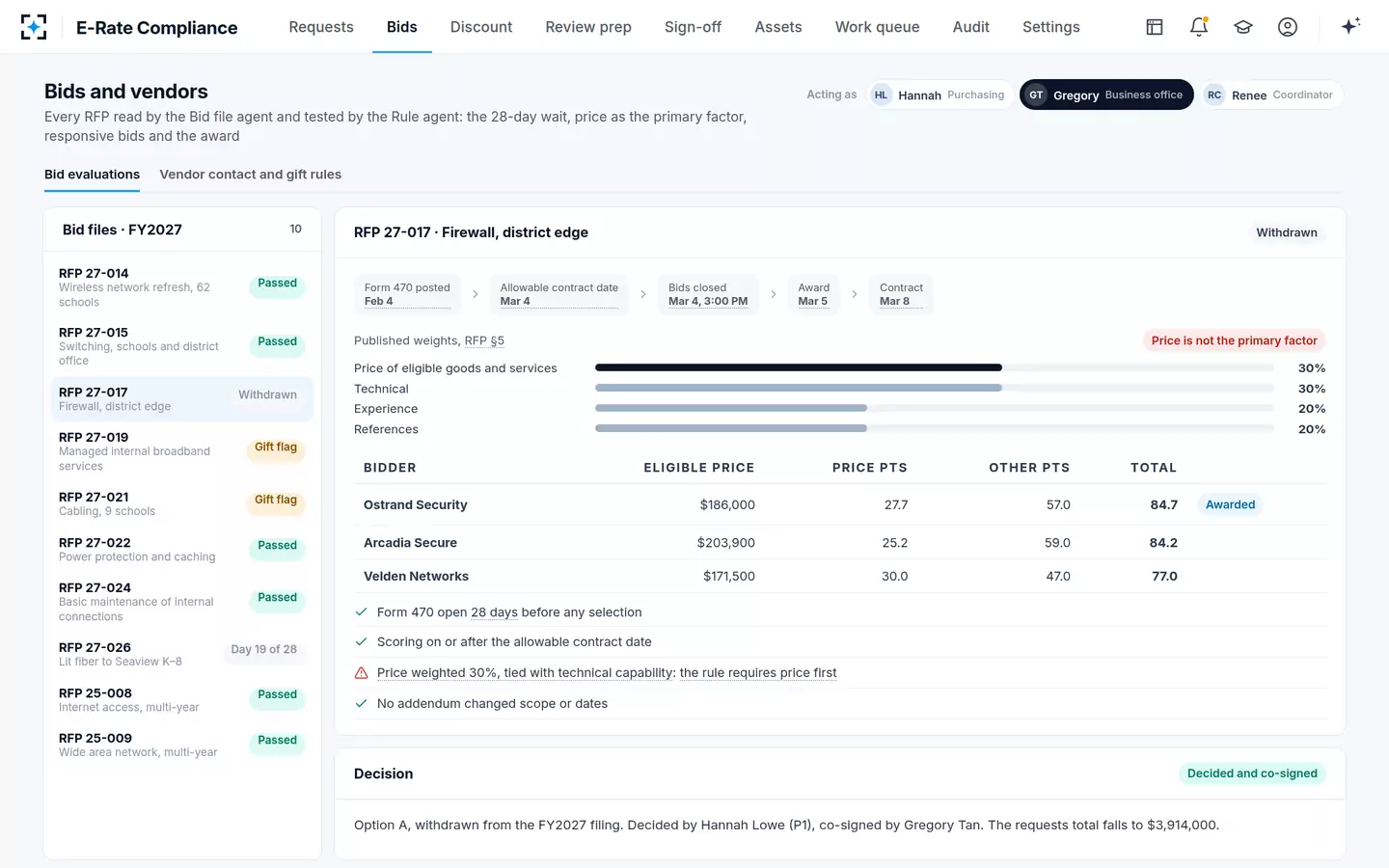Viewport: 1389px width, 868px height.
Task: Select the Bid evaluations sub-tab
Action: pyautogui.click(x=92, y=175)
